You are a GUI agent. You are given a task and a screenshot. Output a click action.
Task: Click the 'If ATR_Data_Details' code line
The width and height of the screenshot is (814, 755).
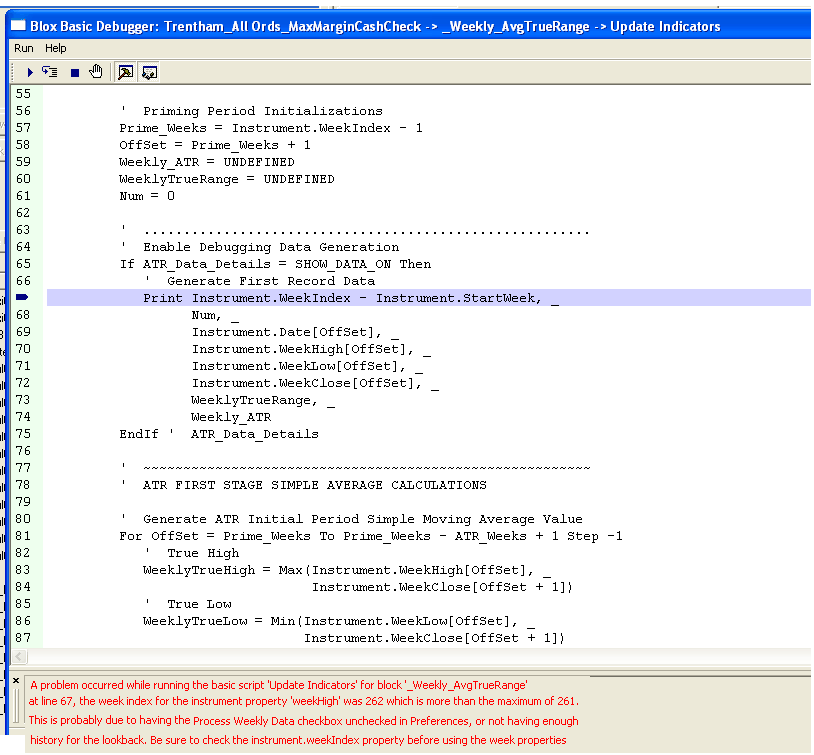tap(275, 264)
